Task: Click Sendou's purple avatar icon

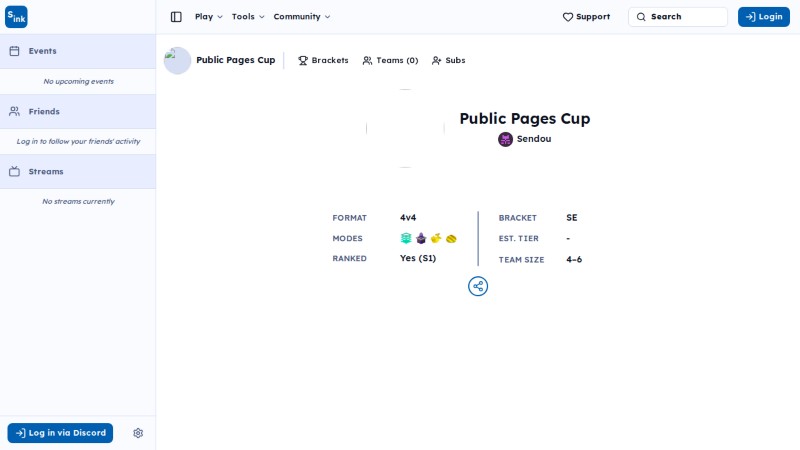Action: pyautogui.click(x=505, y=139)
